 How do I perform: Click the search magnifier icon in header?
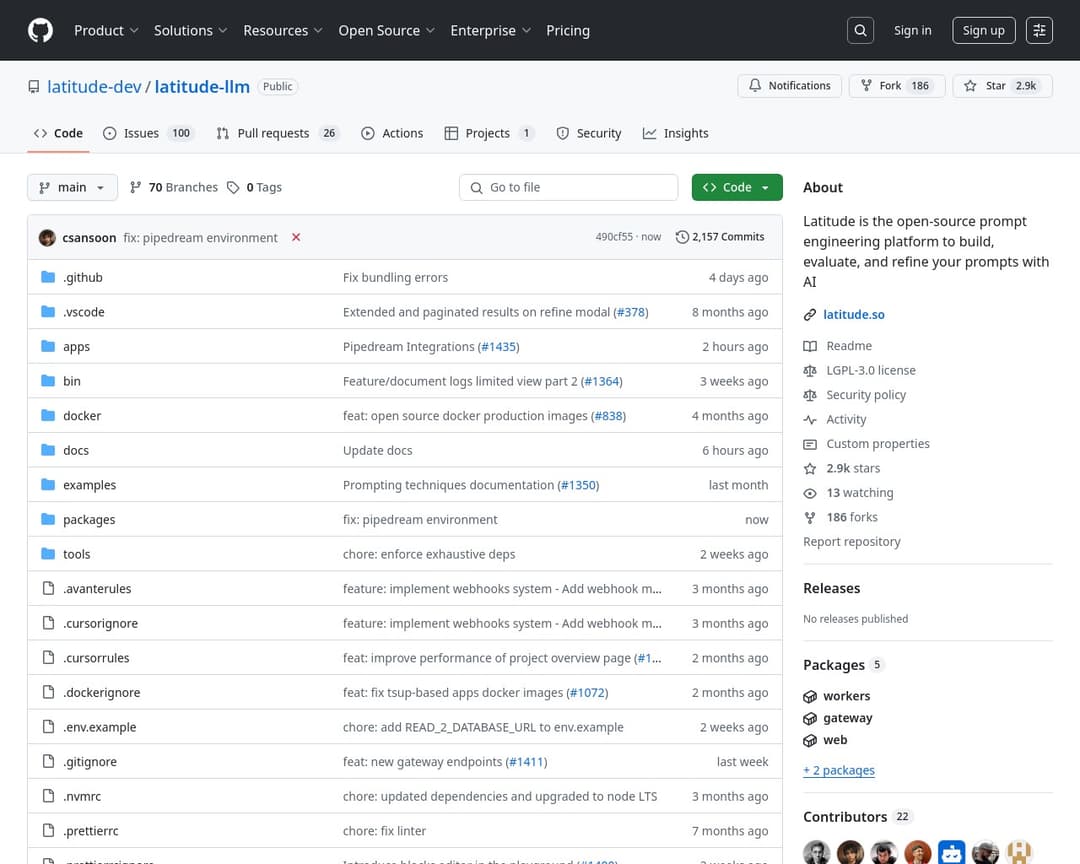[860, 30]
